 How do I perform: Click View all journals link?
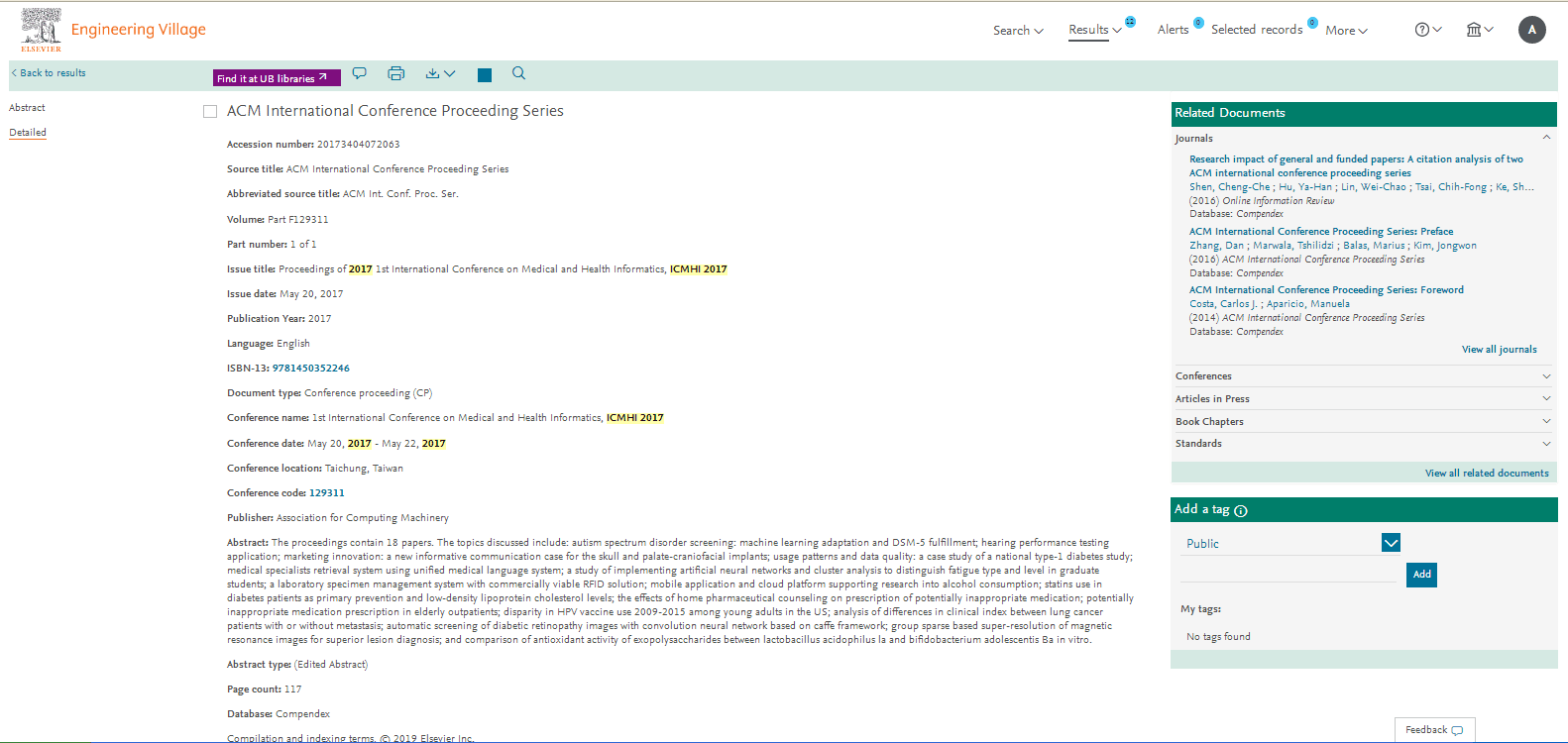(x=1499, y=350)
